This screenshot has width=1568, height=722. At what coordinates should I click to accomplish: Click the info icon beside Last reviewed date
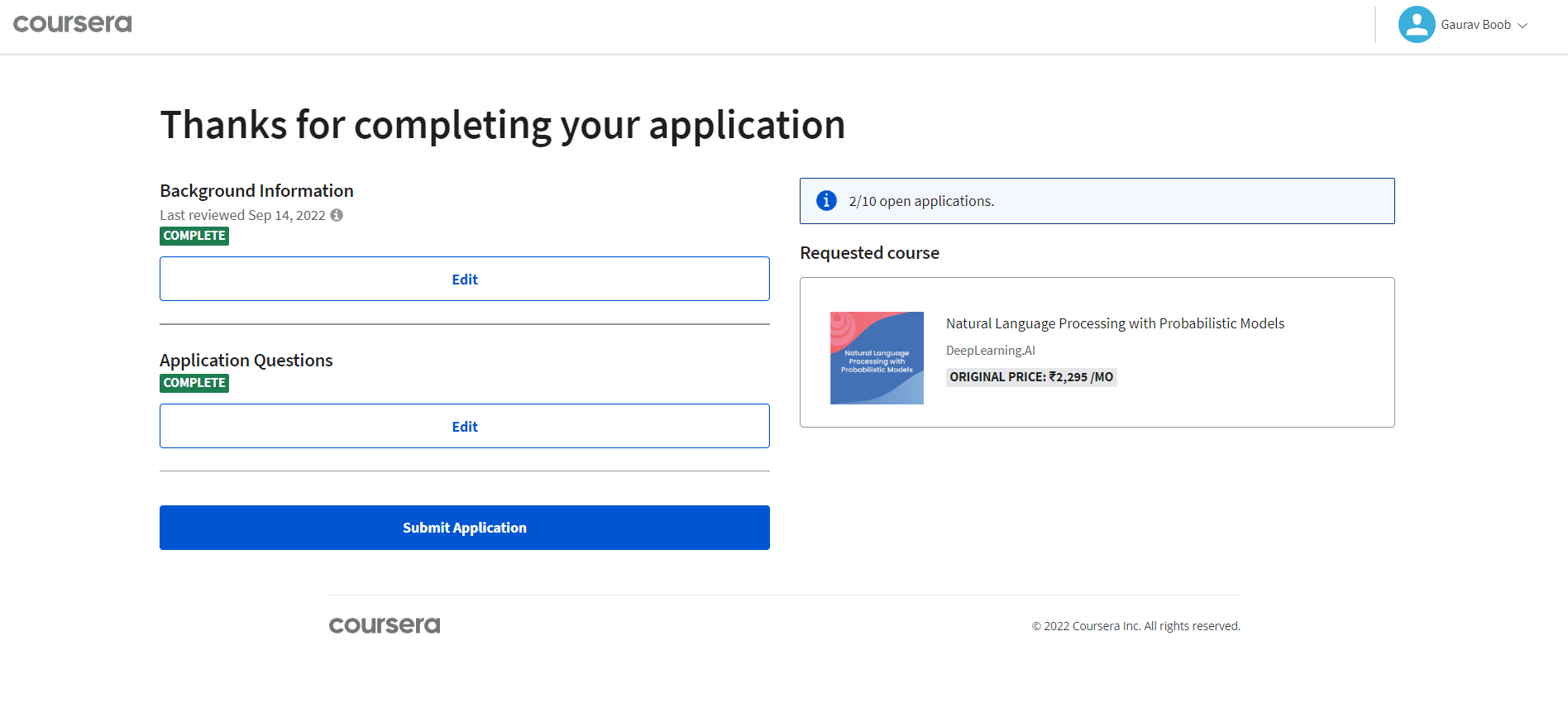[337, 215]
